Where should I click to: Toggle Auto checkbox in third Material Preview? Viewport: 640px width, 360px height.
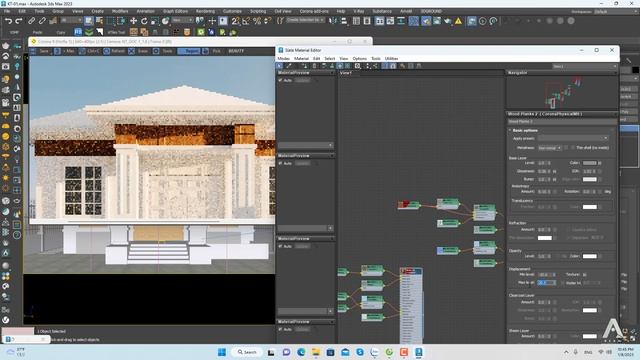[280, 246]
